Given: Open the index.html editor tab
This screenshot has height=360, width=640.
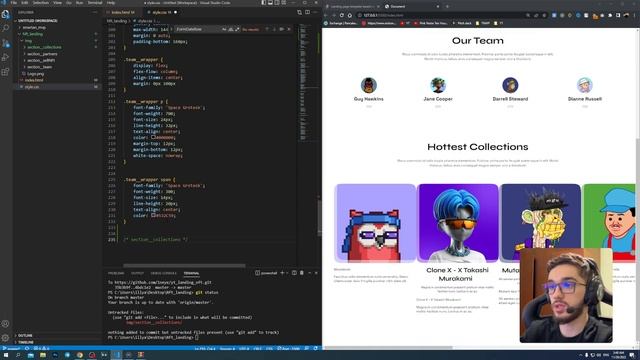Looking at the screenshot, I should 122,13.
